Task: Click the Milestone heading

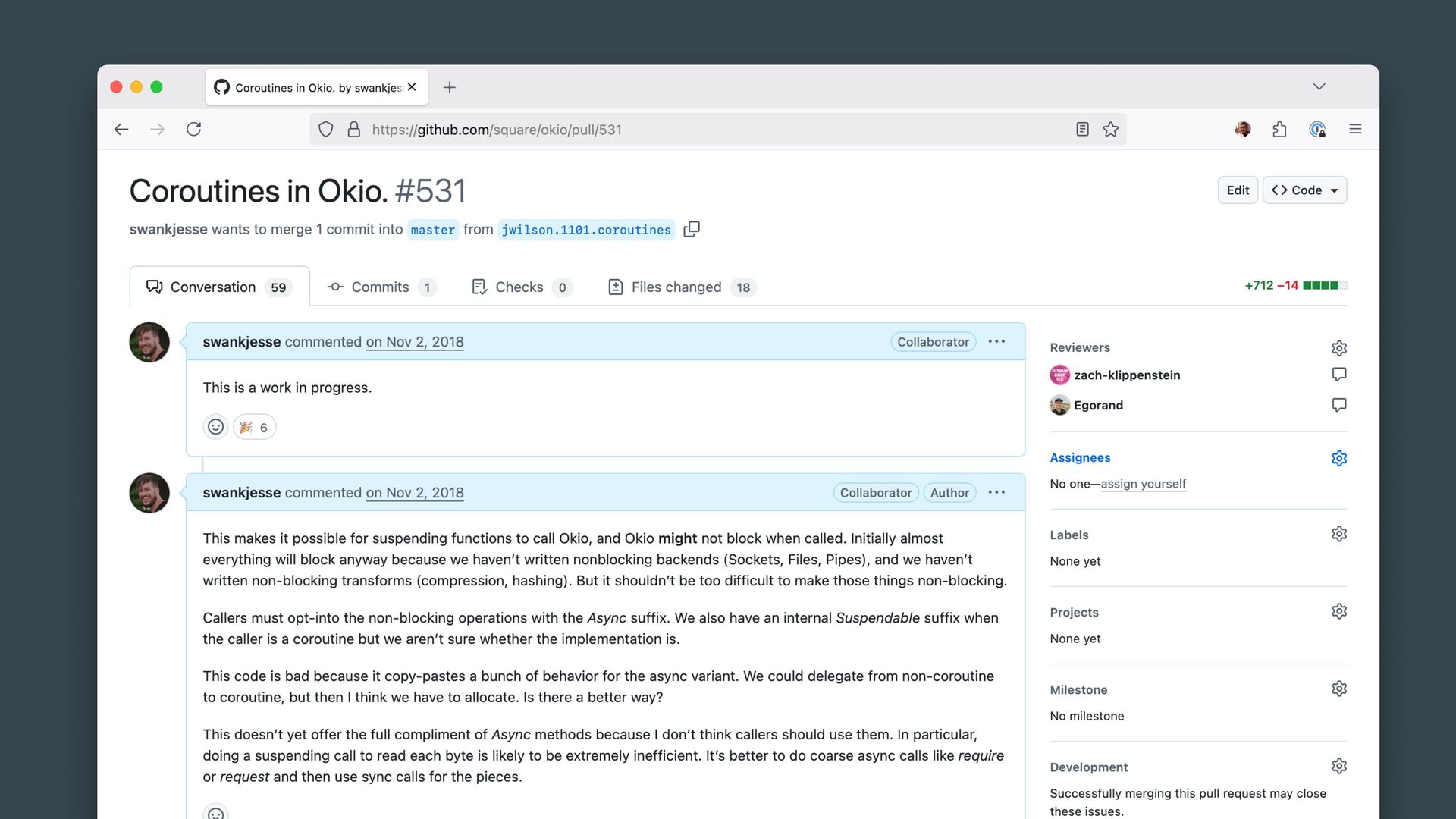Action: 1078,690
